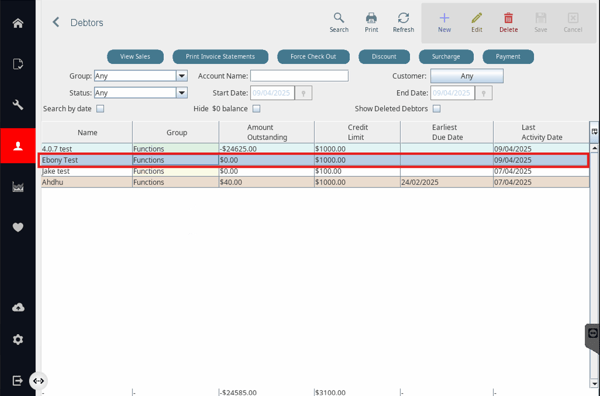The image size is (600, 396).
Task: Open the heart loyalty sidebar icon
Action: tap(18, 227)
